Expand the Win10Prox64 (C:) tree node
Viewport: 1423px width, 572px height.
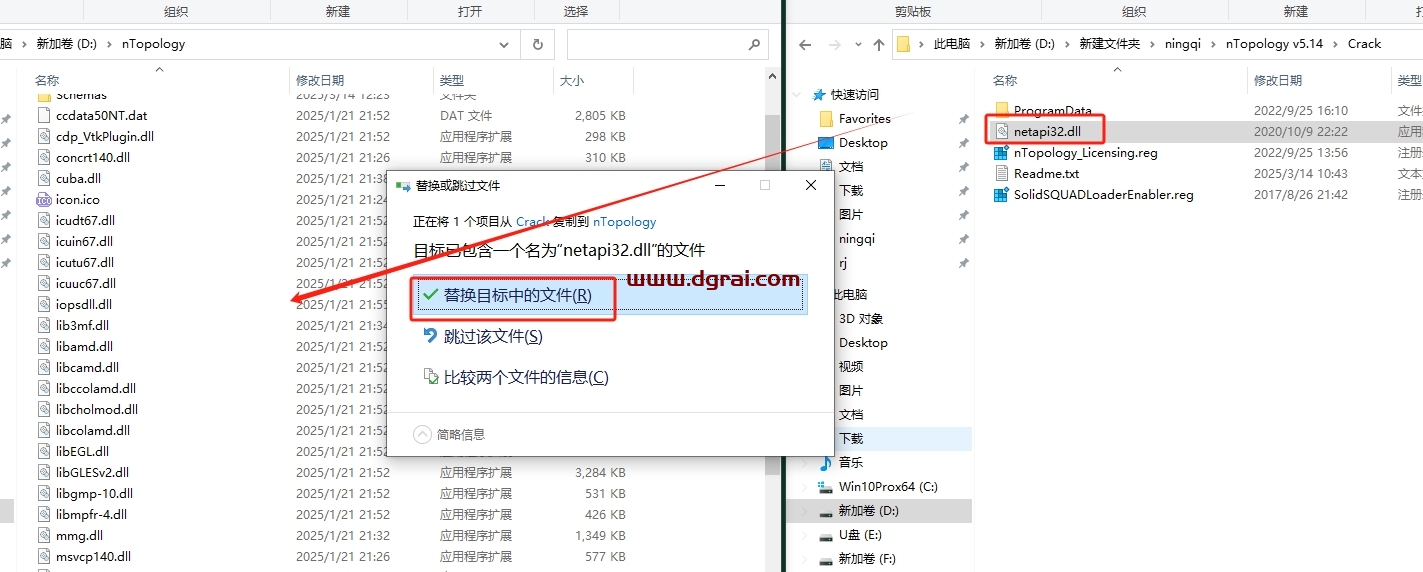coord(802,487)
